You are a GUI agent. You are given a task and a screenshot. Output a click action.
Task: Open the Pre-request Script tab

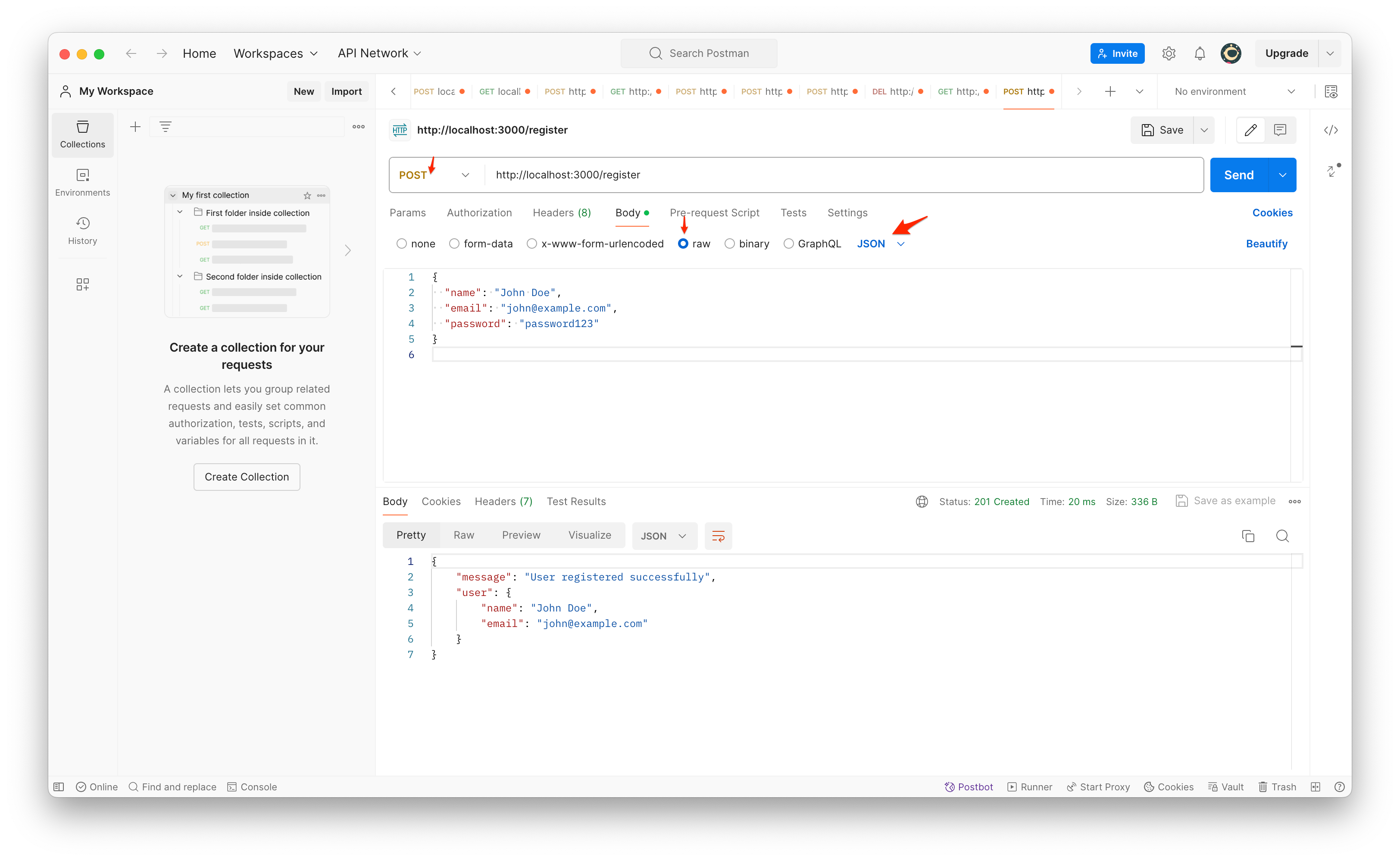pos(715,212)
